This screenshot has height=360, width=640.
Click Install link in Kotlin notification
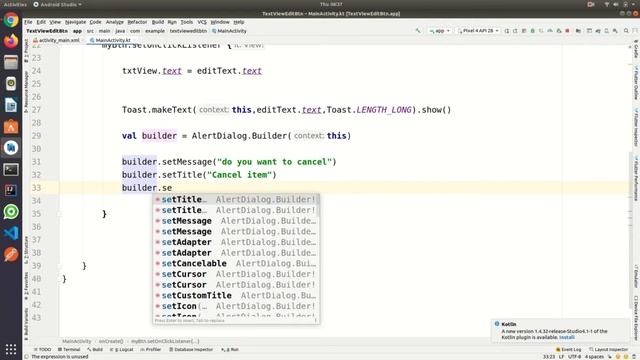pos(567,338)
